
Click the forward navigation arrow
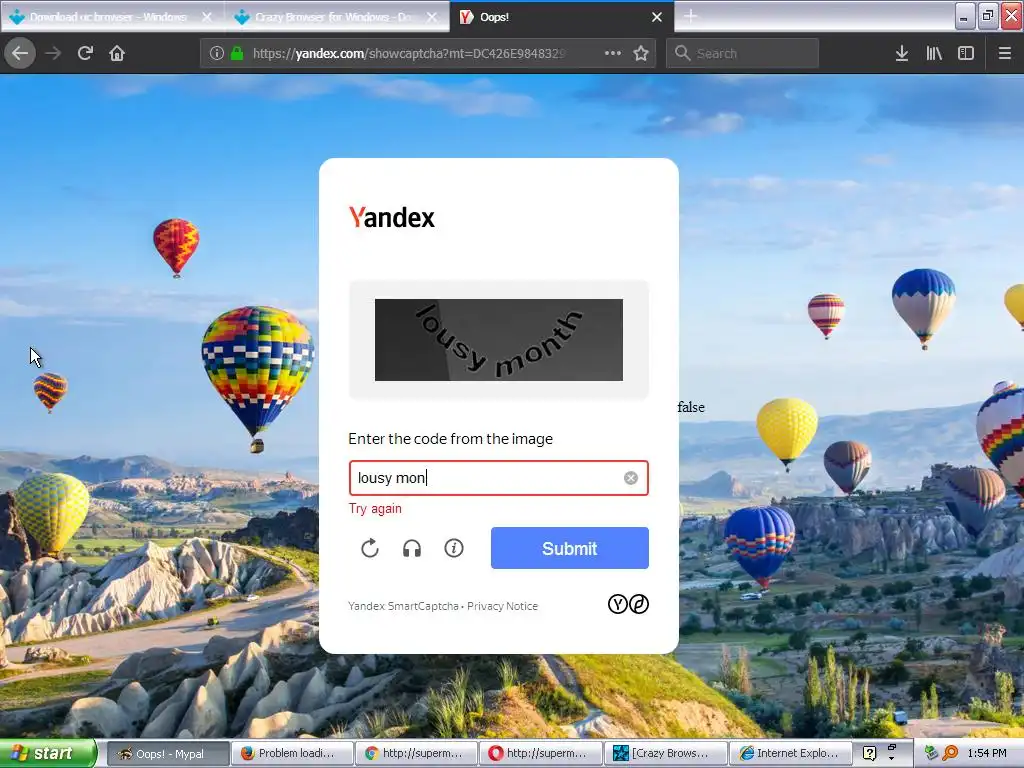[x=54, y=53]
